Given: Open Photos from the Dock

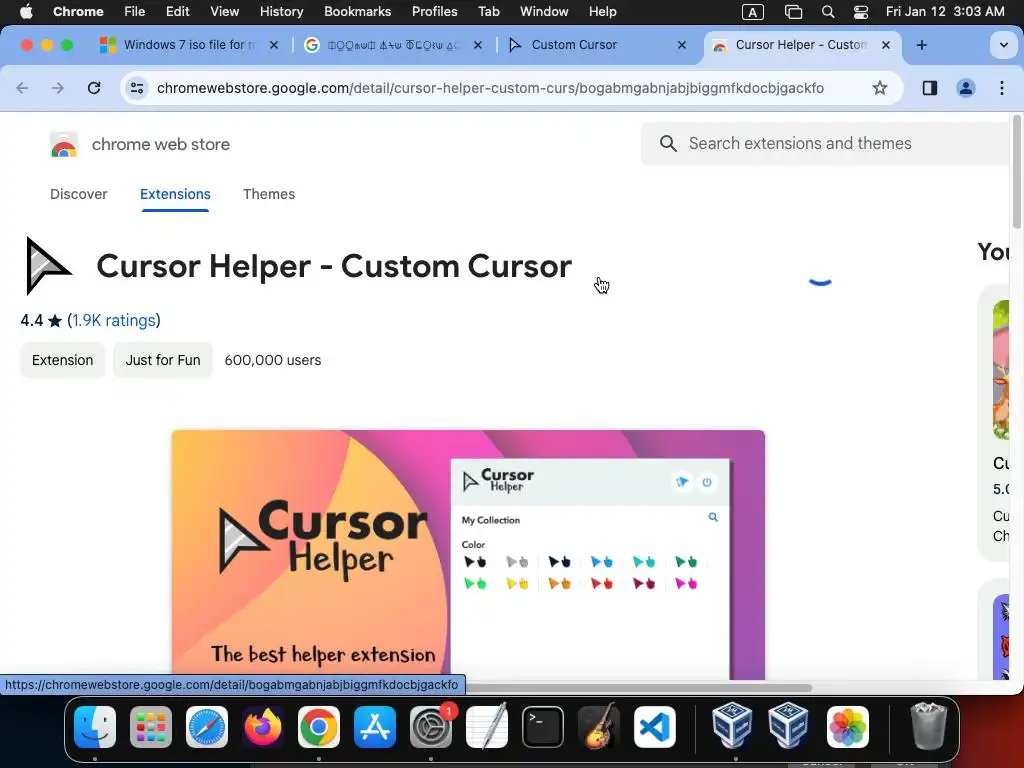Looking at the screenshot, I should click(x=848, y=726).
